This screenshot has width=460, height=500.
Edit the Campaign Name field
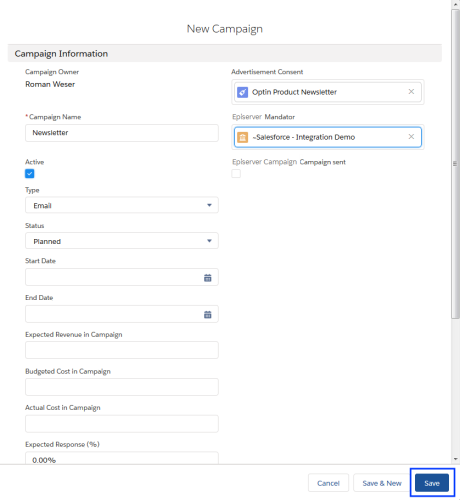122,133
